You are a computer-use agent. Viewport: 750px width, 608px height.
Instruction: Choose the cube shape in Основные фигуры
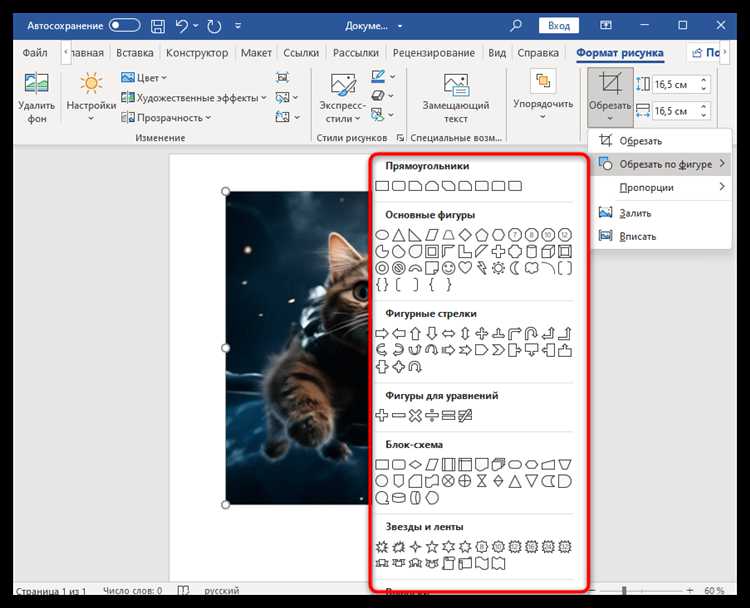[x=548, y=252]
